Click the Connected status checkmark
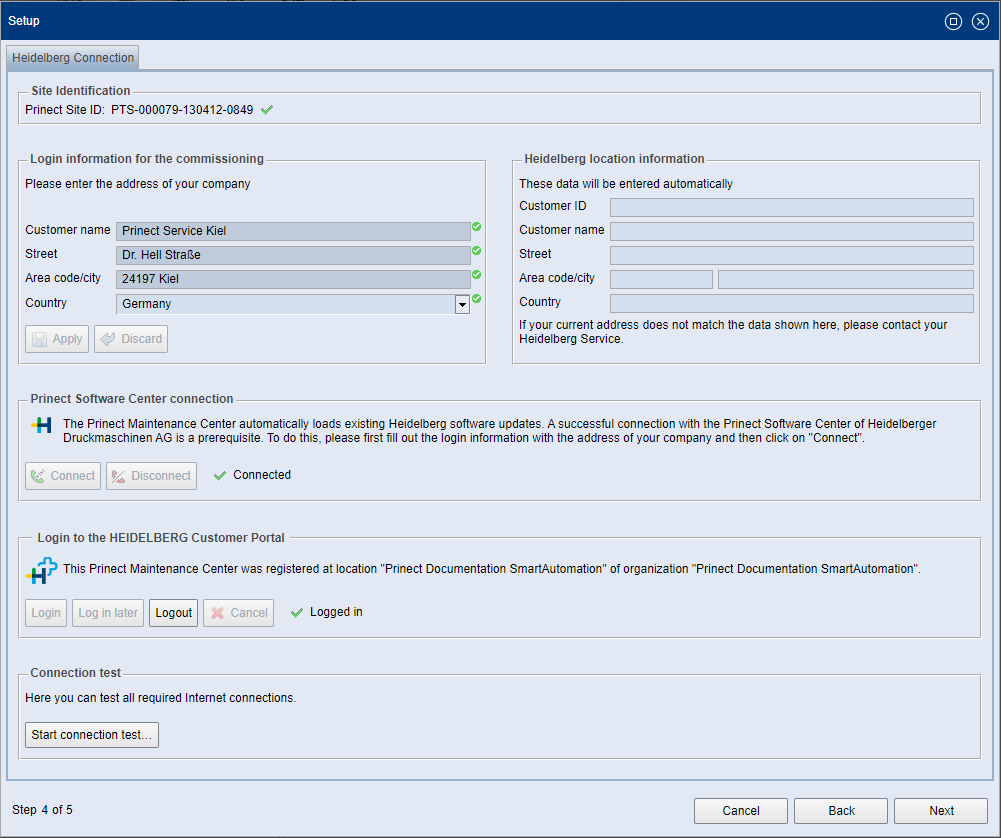Screen dimensions: 1001x838 220,475
